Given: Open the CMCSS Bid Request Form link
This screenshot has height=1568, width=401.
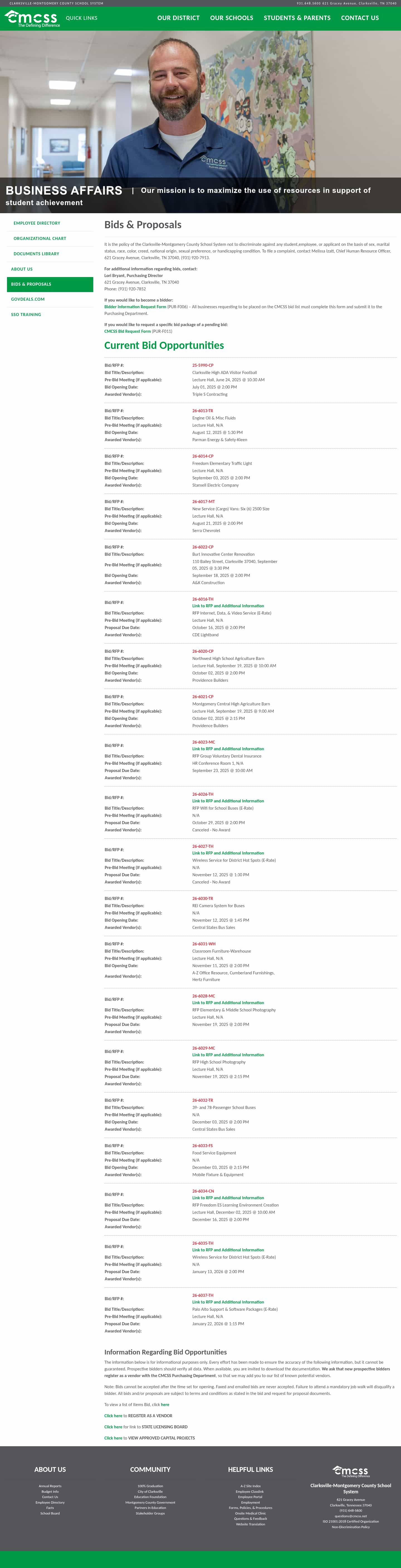Looking at the screenshot, I should point(127,332).
